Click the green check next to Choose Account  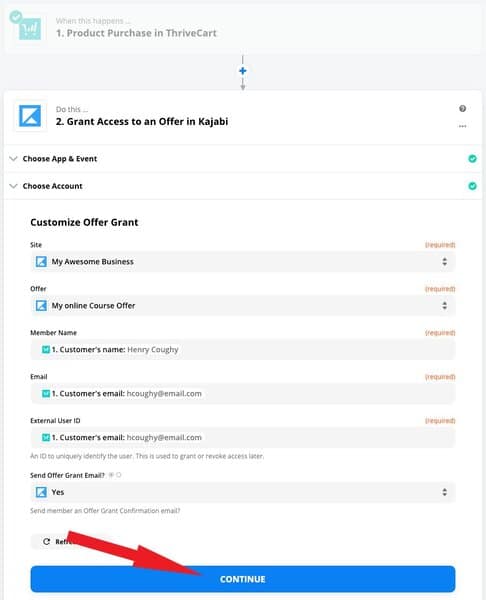(x=473, y=186)
